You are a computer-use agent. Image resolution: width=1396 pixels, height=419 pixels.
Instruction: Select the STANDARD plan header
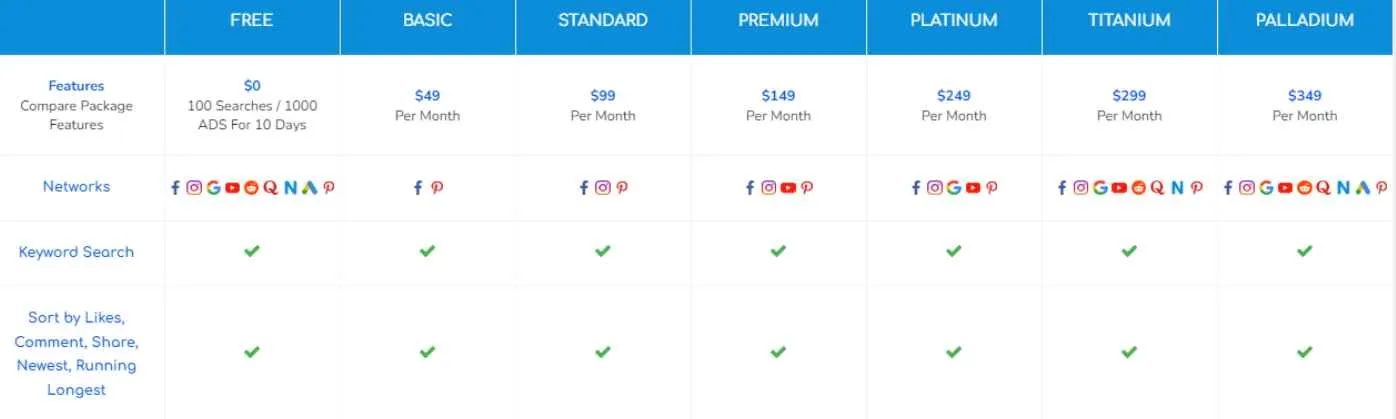pos(603,20)
